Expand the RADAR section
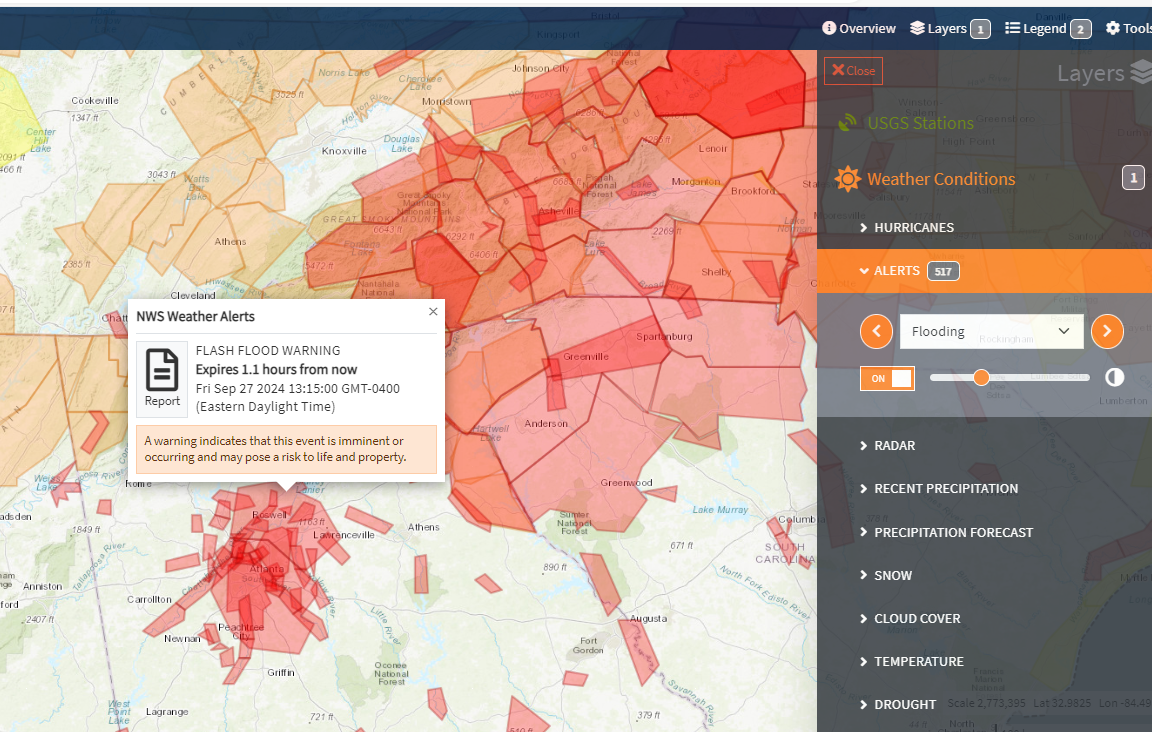 [897, 445]
